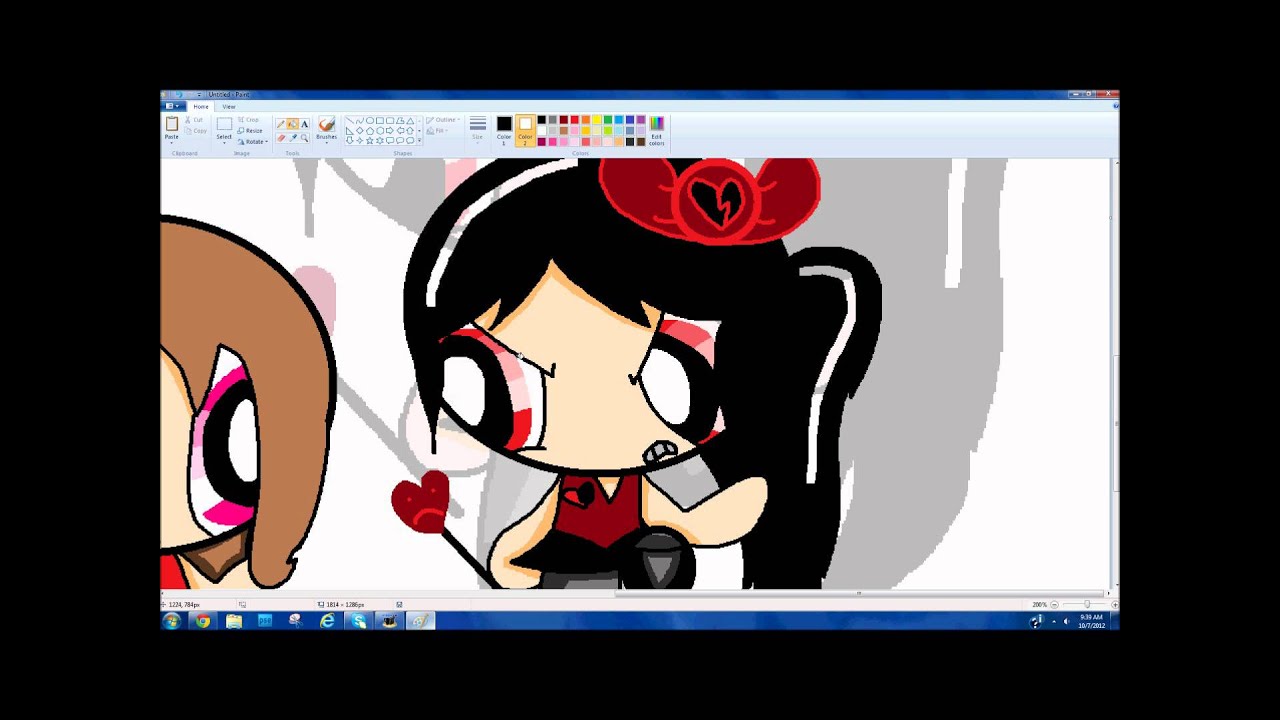Open the Outline dropdown
The width and height of the screenshot is (1280, 720).
point(443,120)
